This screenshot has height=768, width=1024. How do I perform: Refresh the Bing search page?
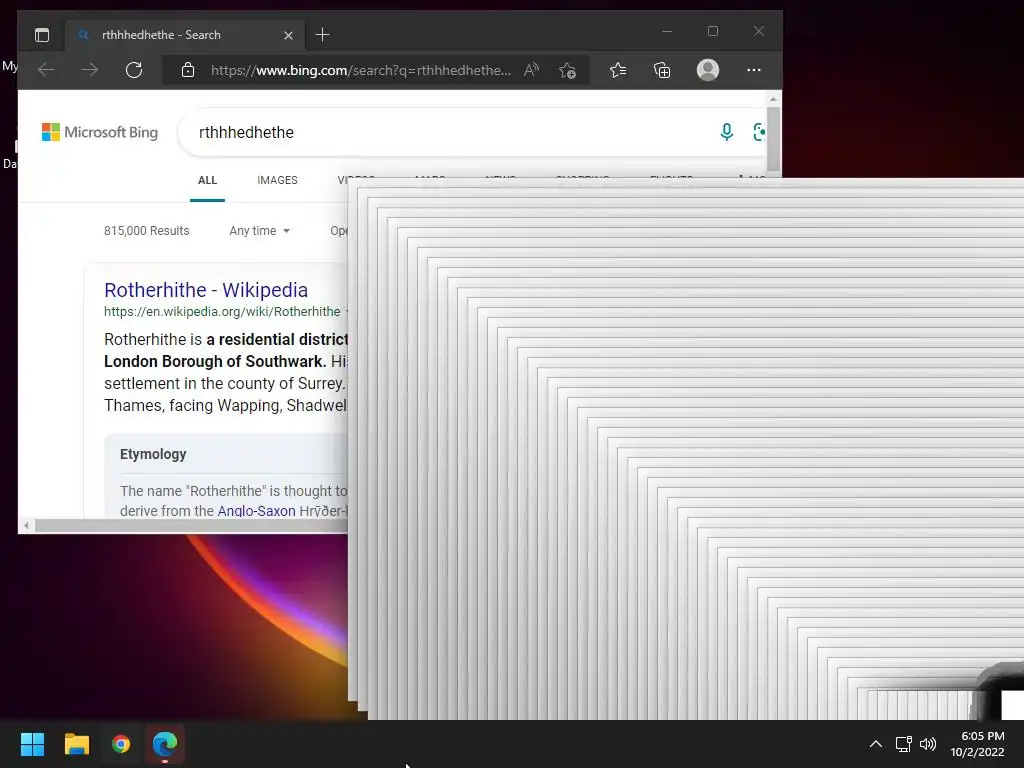(x=134, y=70)
